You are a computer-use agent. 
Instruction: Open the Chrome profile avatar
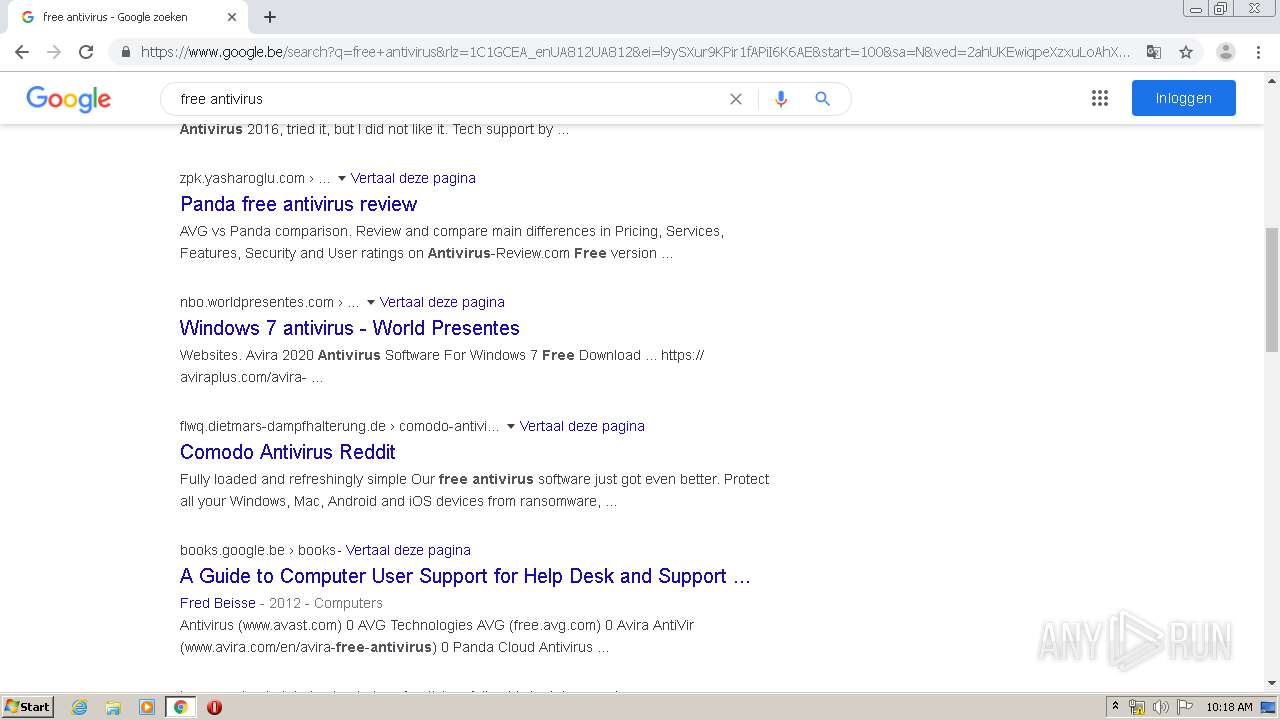tap(1226, 52)
